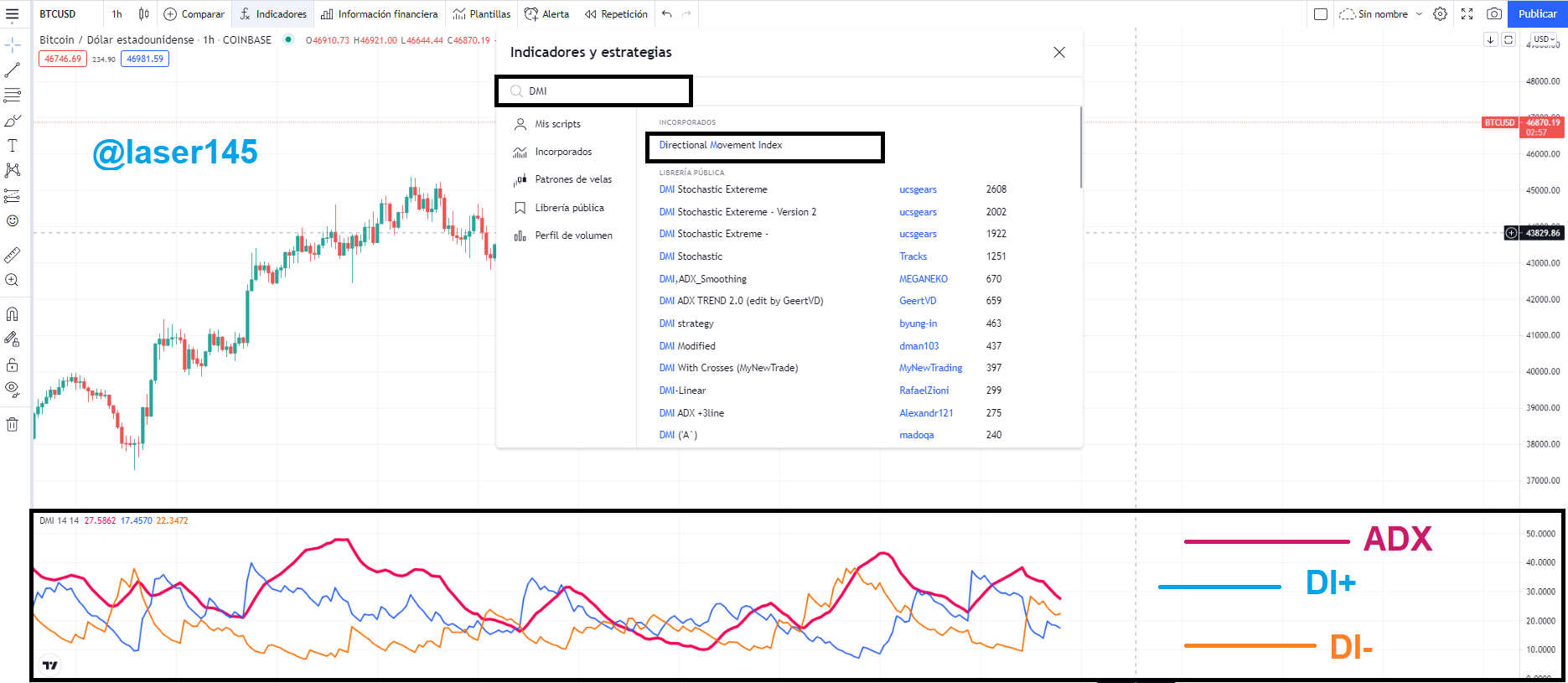
Task: Click the red sell price 46746.69 button
Action: click(63, 59)
